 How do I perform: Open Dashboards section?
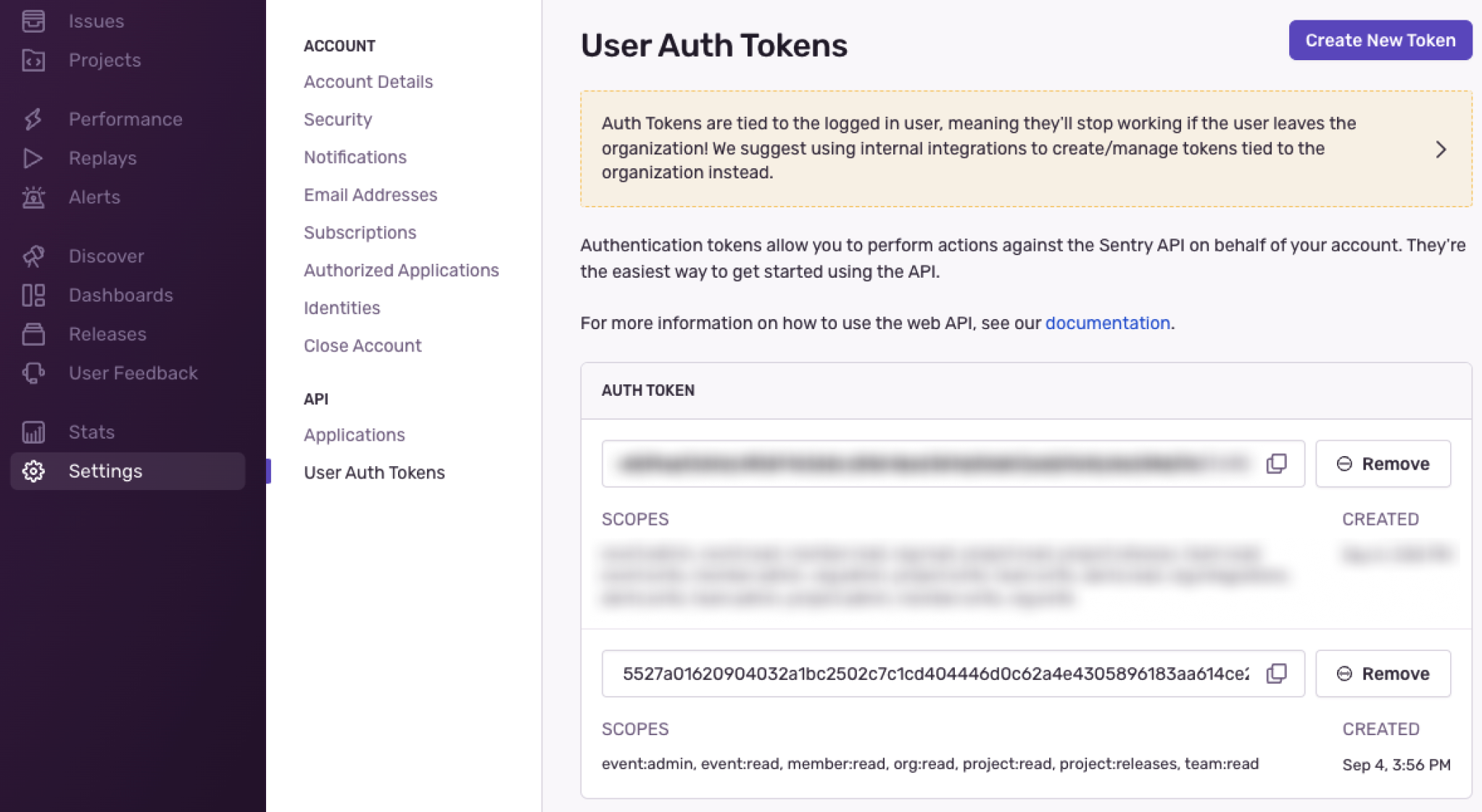tap(121, 295)
